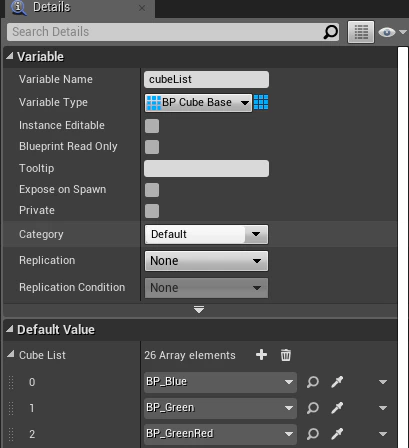Screen dimensions: 409x448
Task: Toggle the Blueprint Read Only checkbox
Action: click(x=152, y=147)
